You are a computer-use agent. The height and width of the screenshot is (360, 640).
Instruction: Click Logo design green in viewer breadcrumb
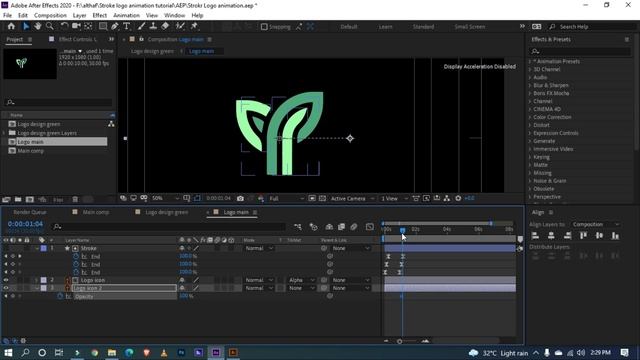[x=152, y=51]
